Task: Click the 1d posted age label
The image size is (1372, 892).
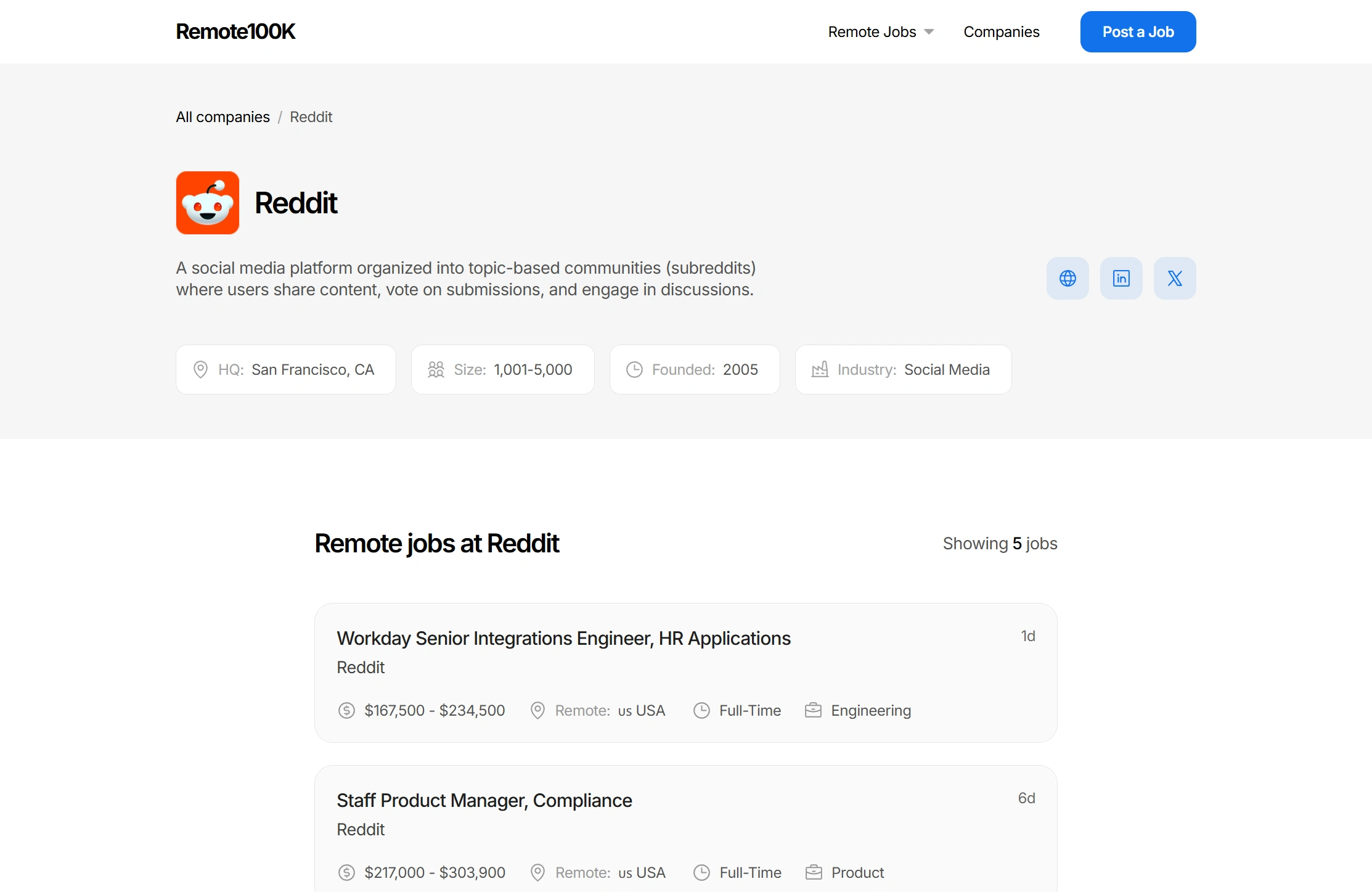Action: pyautogui.click(x=1028, y=636)
